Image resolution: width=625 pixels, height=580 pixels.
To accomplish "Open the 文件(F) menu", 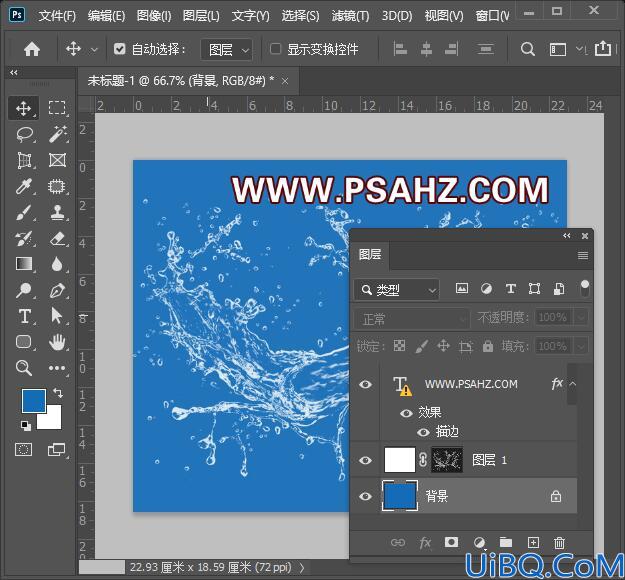I will [x=57, y=16].
